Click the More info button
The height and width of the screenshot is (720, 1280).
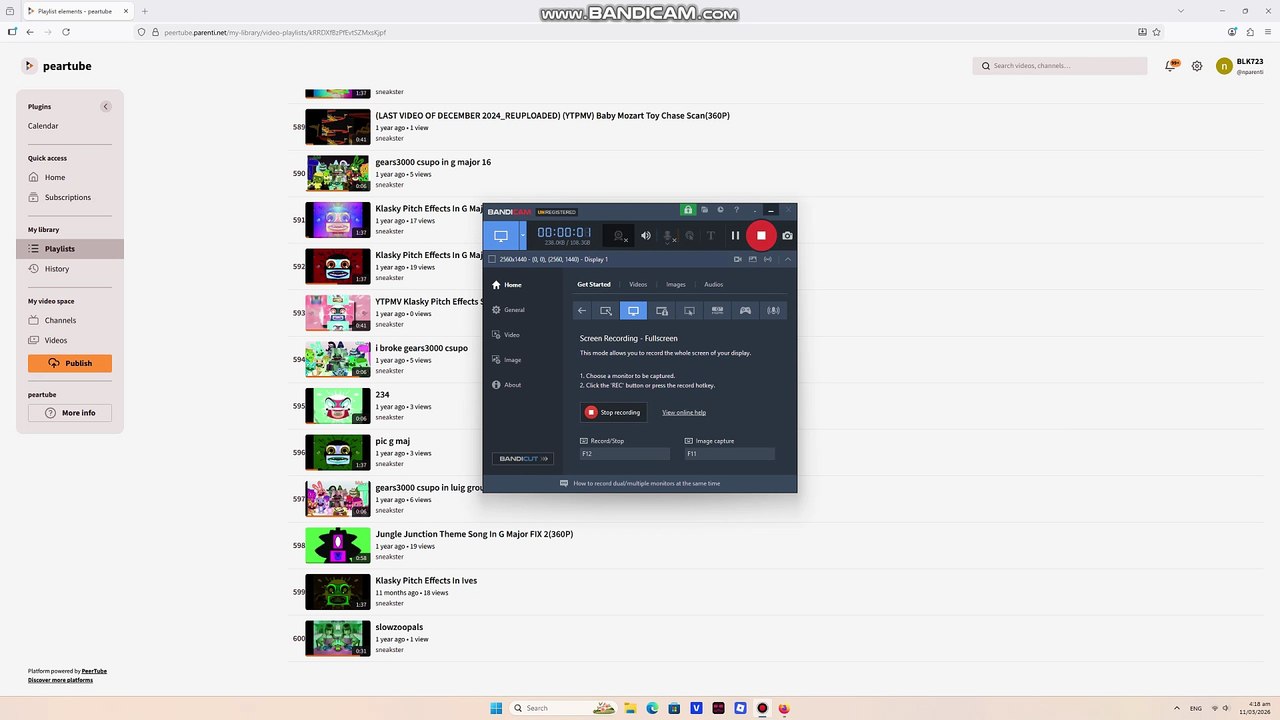point(70,413)
